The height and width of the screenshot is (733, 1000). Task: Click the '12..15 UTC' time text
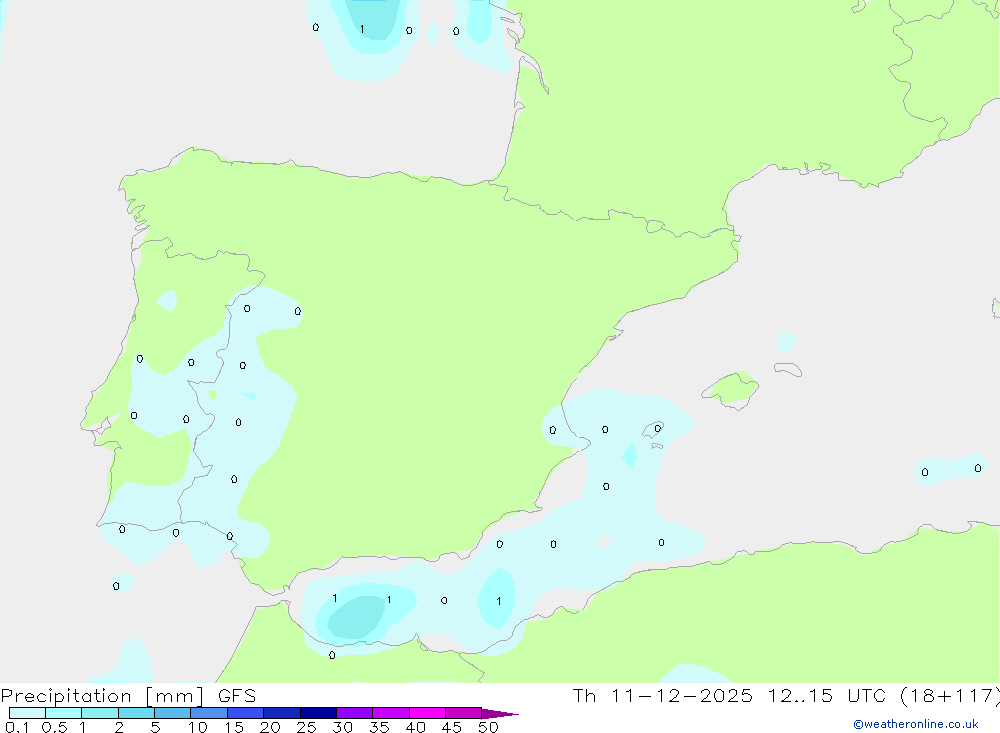coord(827,696)
